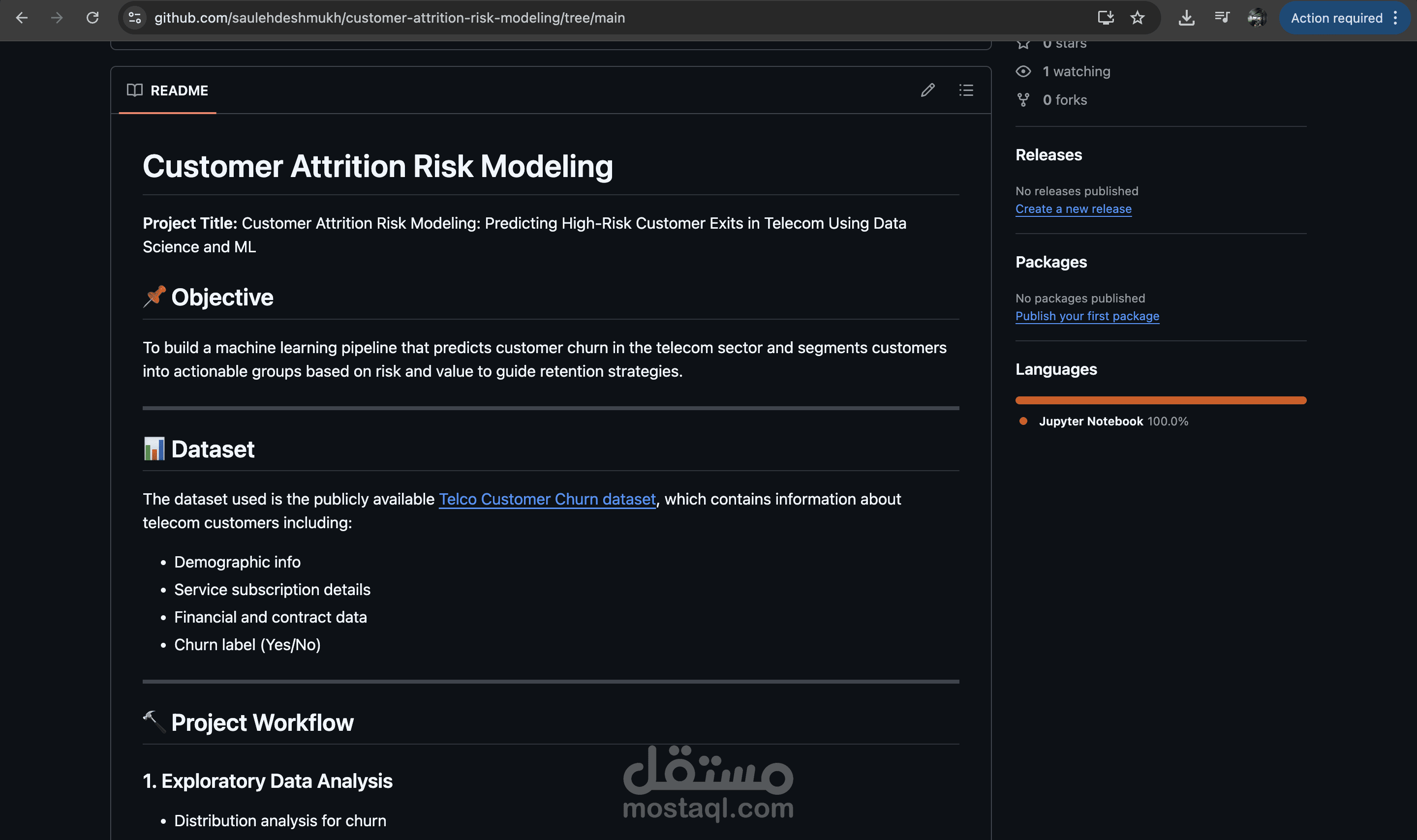The image size is (1417, 840).
Task: Click the eye icon beside watching
Action: 1023,71
